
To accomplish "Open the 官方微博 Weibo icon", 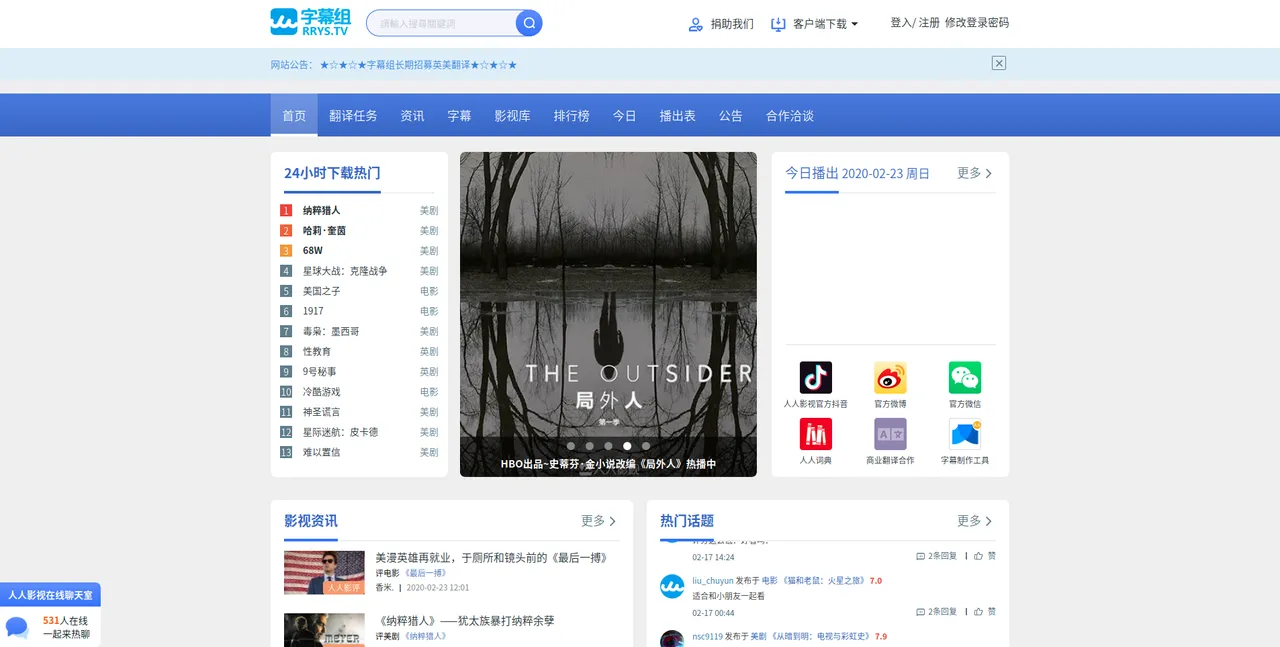I will (890, 378).
